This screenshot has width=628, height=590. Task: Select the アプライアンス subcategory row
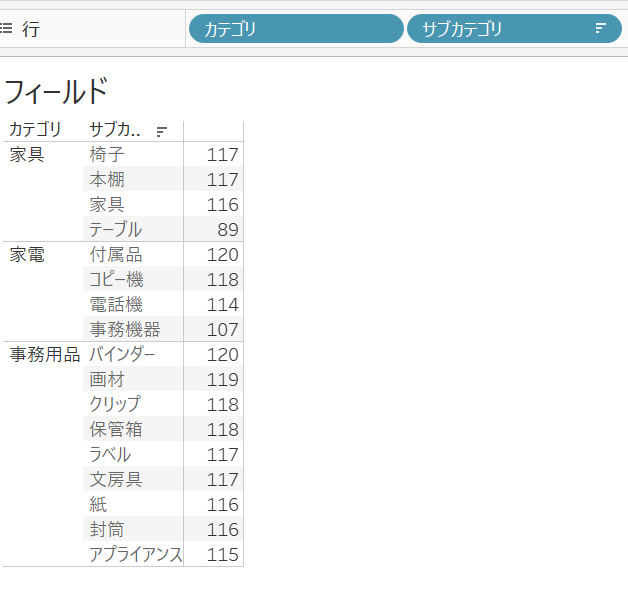[x=135, y=554]
